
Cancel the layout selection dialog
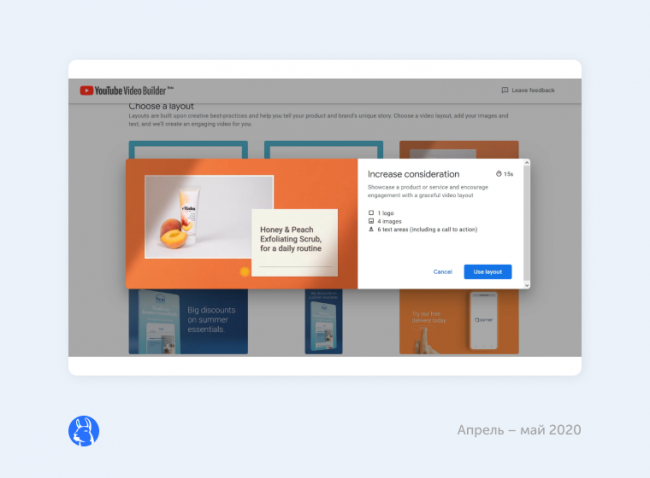click(x=442, y=272)
